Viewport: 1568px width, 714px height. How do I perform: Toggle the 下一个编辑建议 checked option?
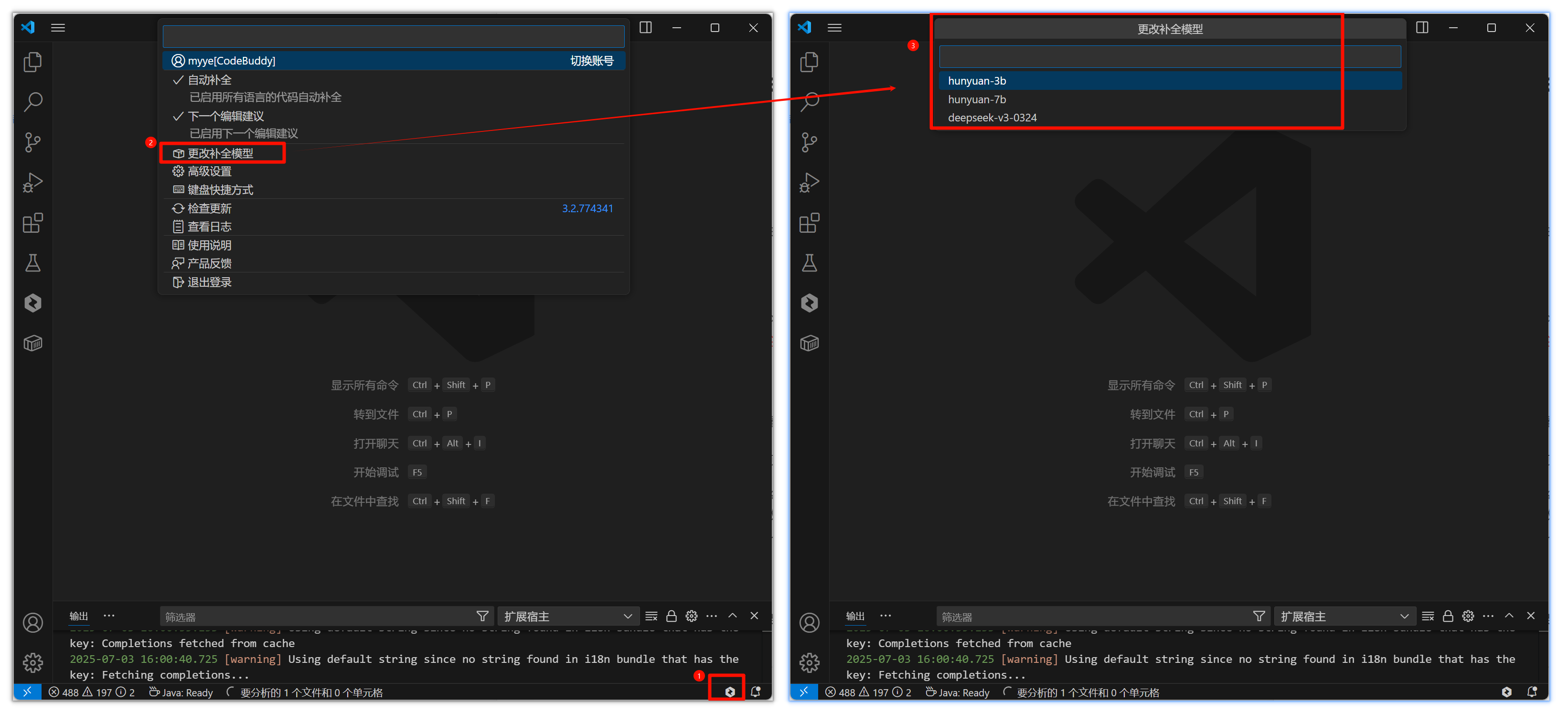(225, 116)
